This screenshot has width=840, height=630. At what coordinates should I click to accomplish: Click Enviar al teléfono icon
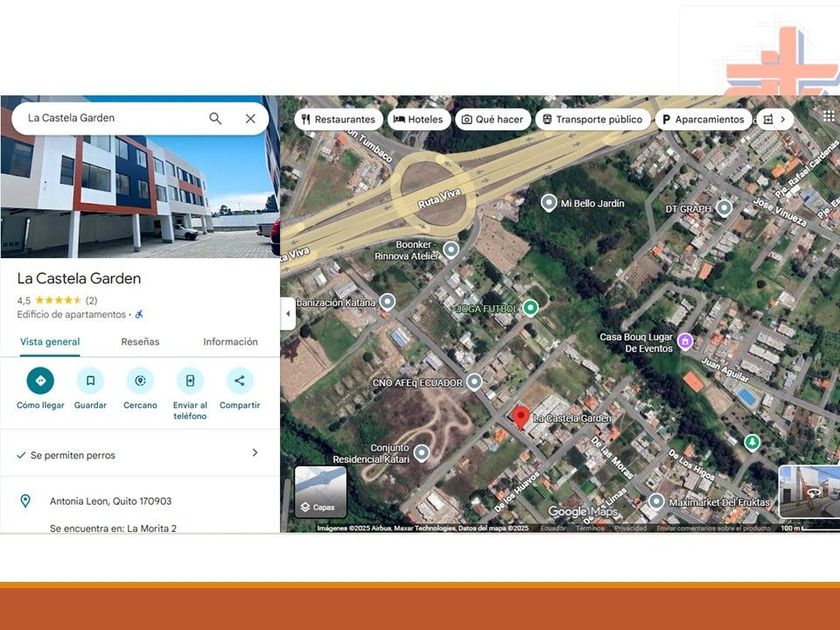coord(190,380)
